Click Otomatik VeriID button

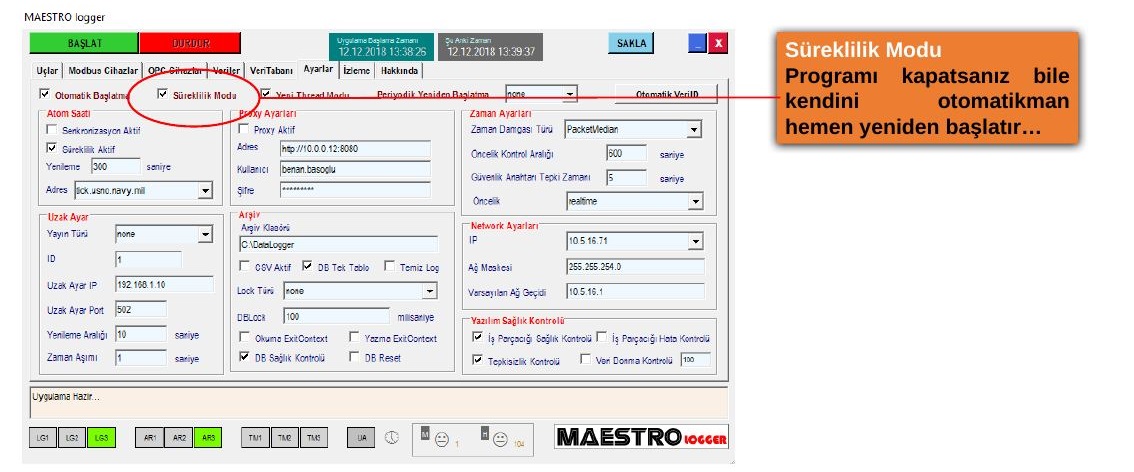(x=666, y=95)
